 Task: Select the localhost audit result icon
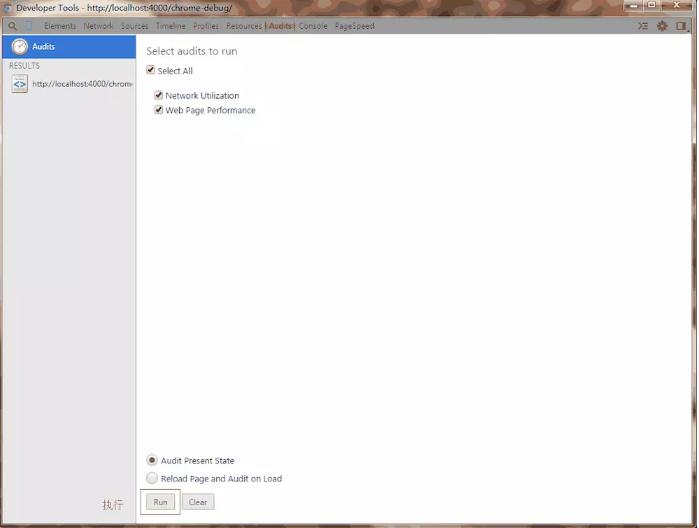[x=20, y=84]
